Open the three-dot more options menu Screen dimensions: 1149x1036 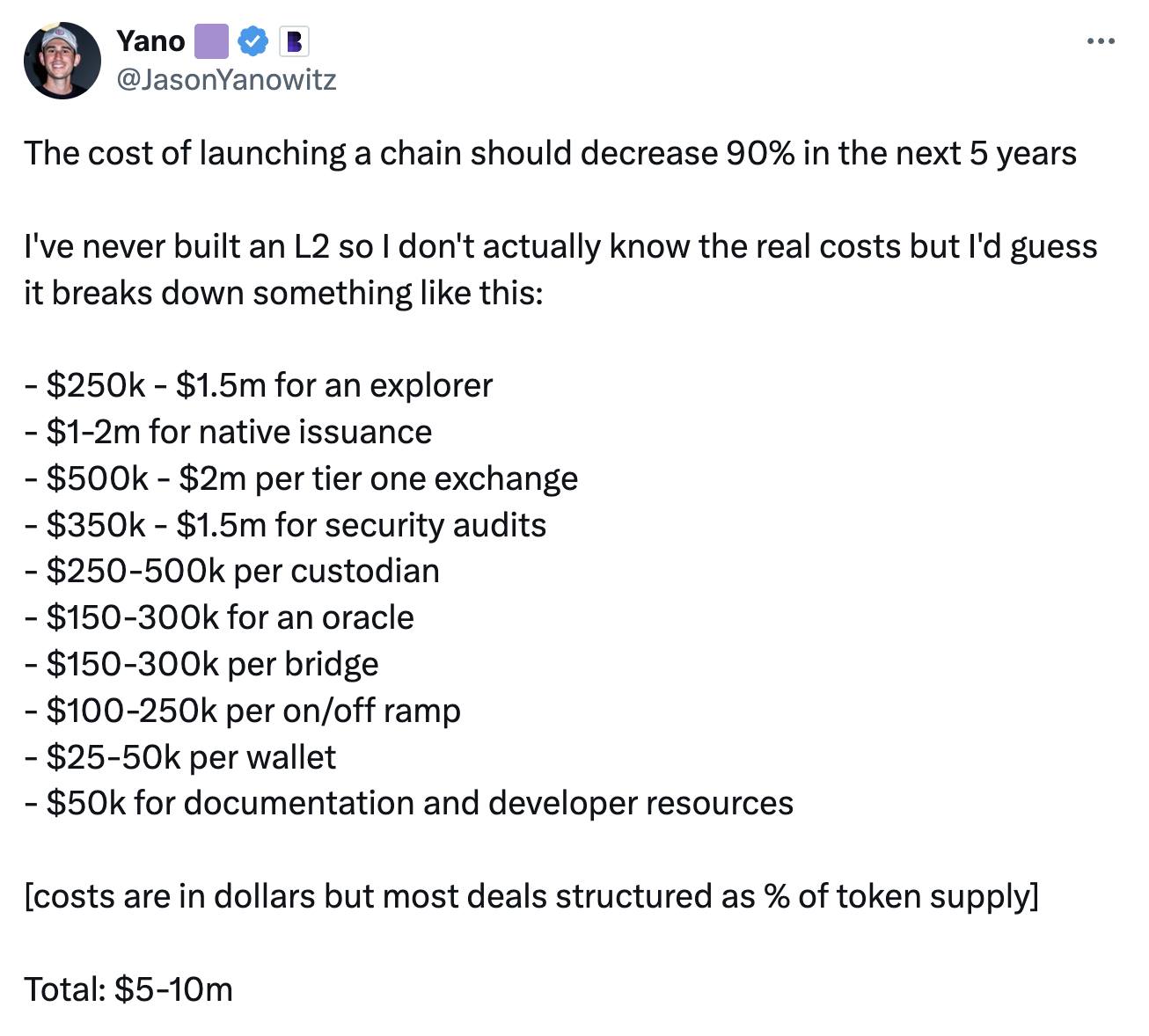click(x=1100, y=41)
